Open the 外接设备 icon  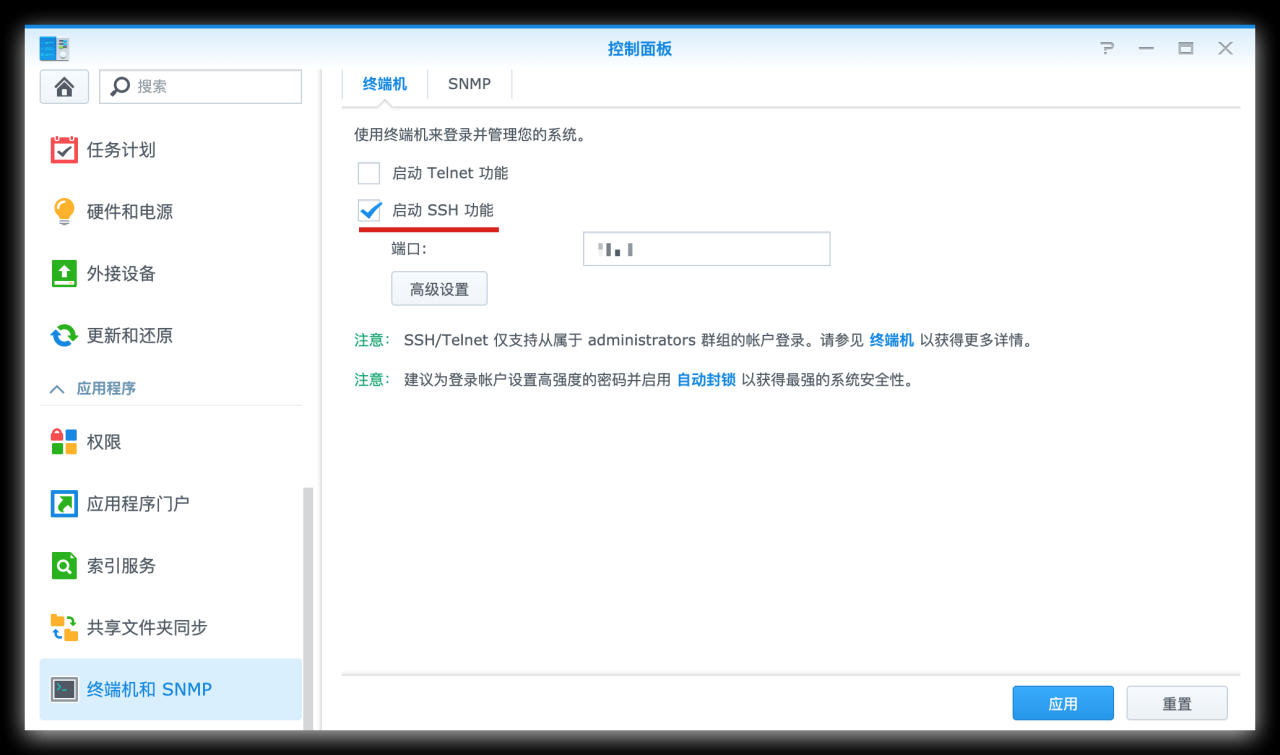[x=64, y=274]
